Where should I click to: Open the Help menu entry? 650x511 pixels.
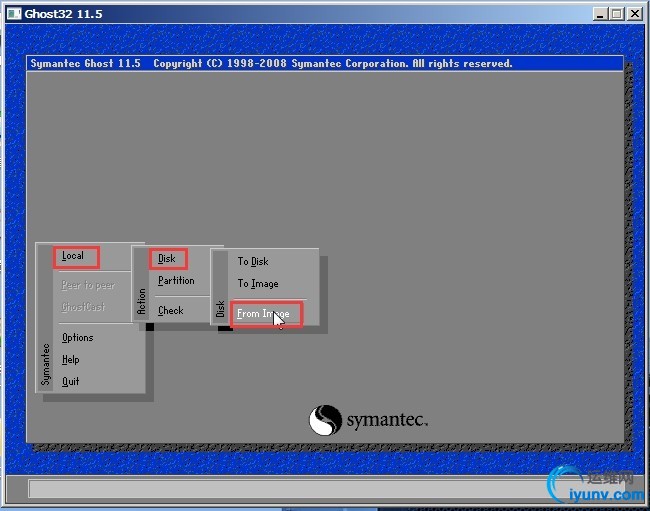coord(70,359)
